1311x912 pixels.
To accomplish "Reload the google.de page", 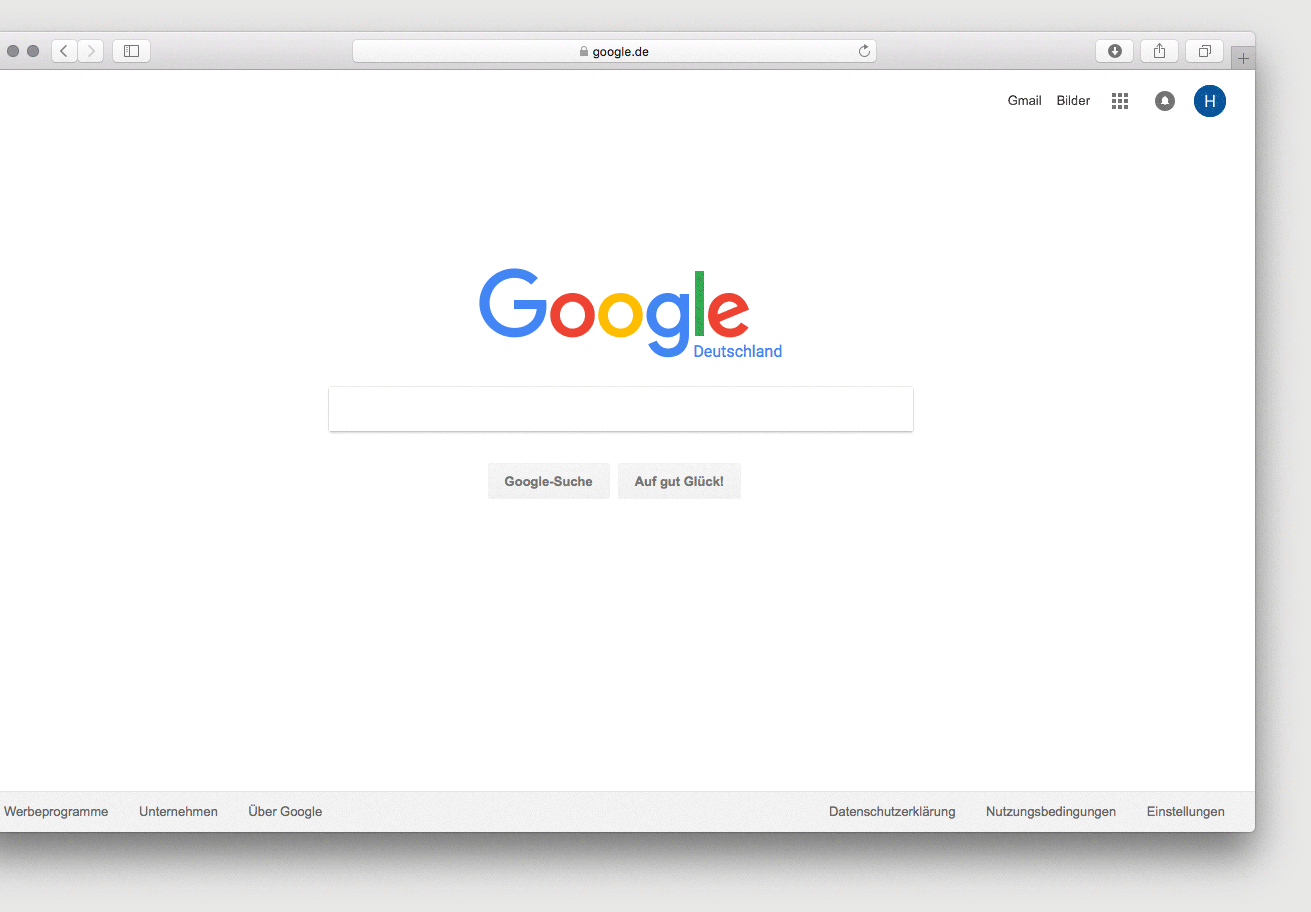I will 864,51.
